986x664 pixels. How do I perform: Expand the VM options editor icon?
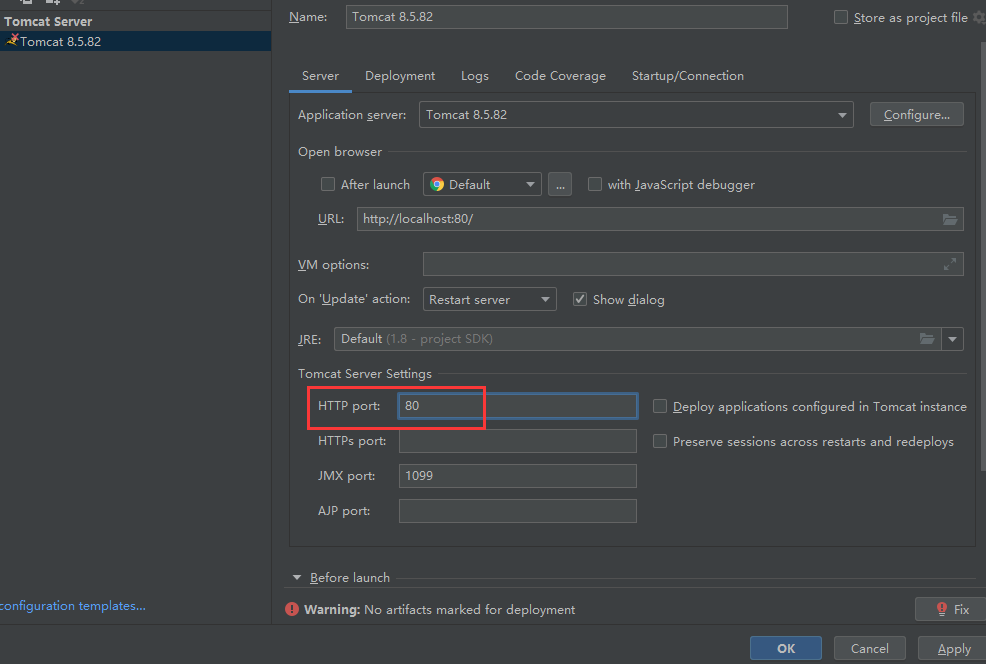949,265
